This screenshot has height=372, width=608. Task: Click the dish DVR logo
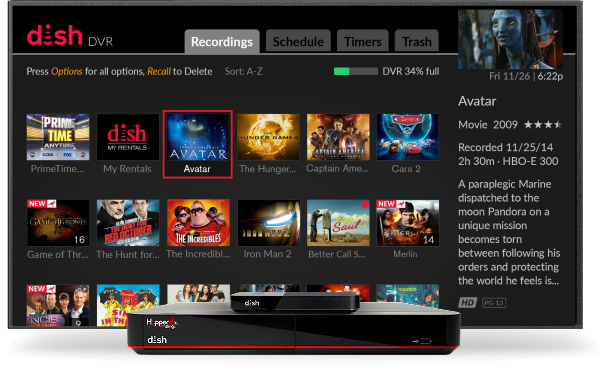(70, 36)
